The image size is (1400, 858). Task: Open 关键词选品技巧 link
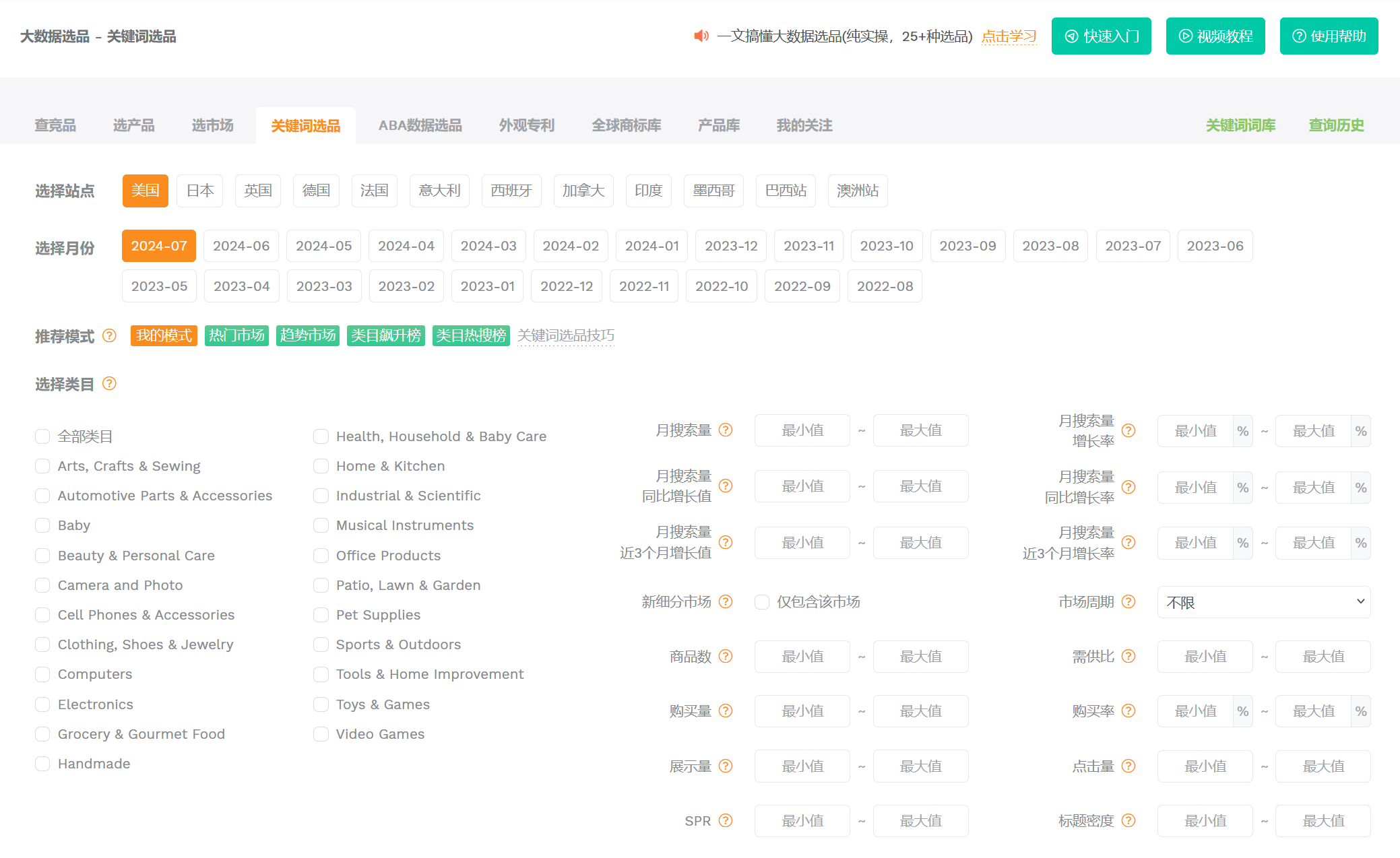click(x=566, y=335)
